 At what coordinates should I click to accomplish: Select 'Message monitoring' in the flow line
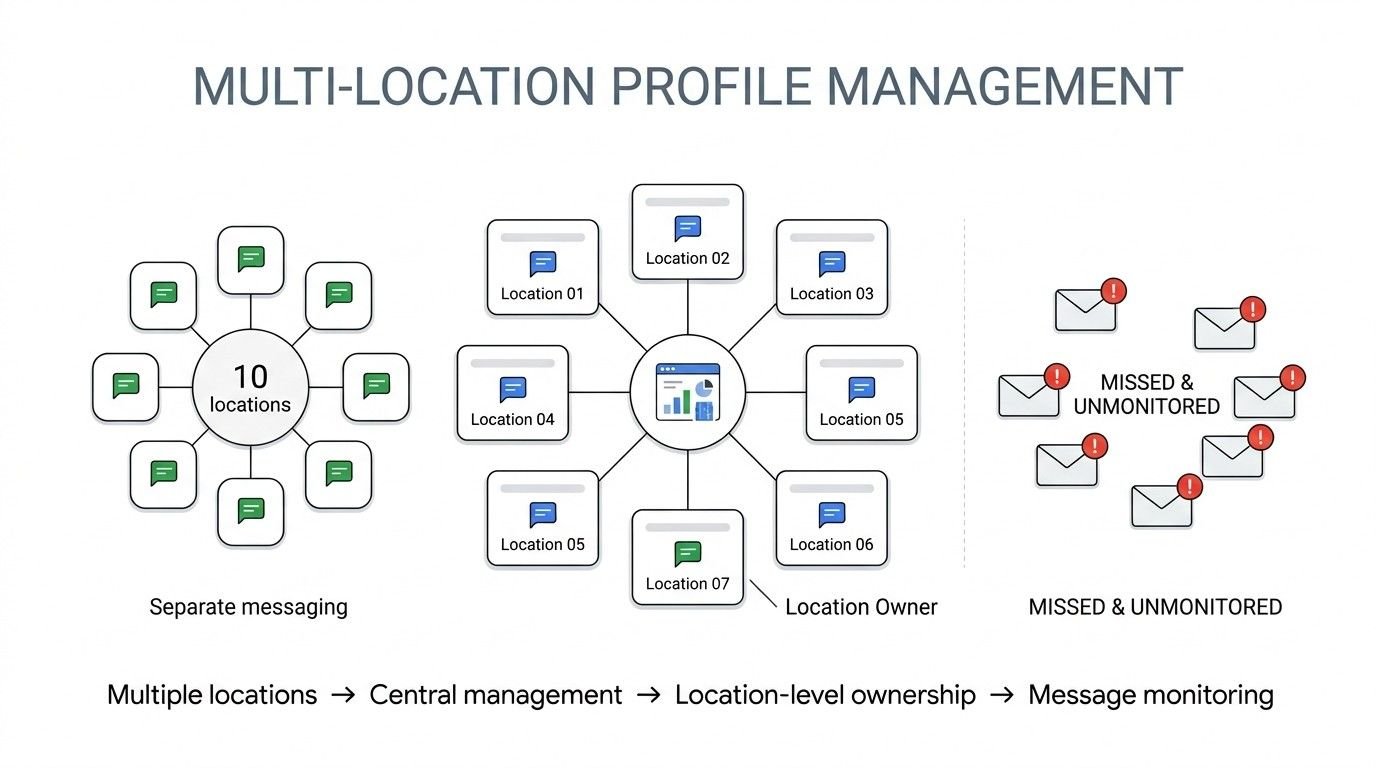point(1151,695)
